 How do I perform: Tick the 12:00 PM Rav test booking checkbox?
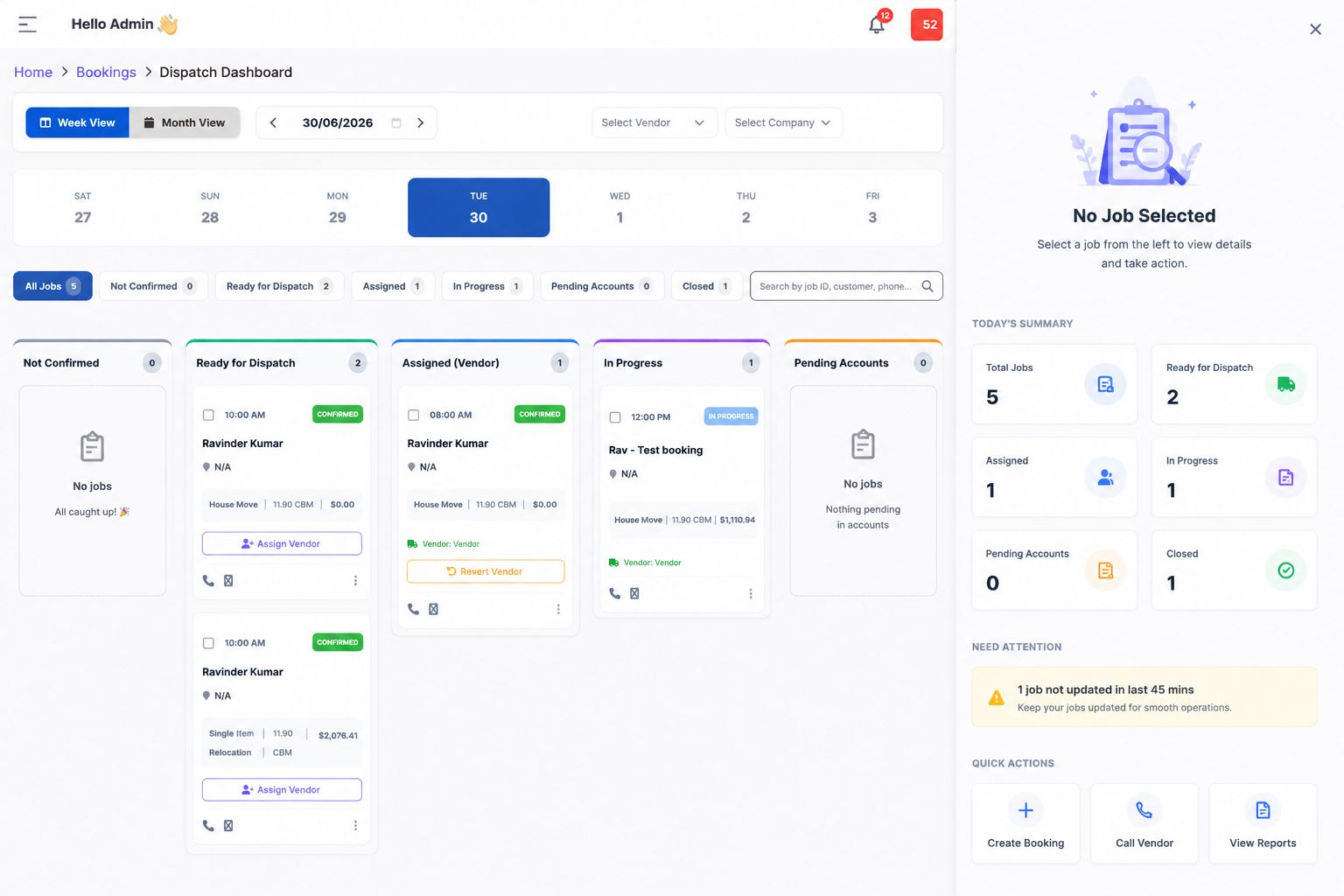[615, 417]
